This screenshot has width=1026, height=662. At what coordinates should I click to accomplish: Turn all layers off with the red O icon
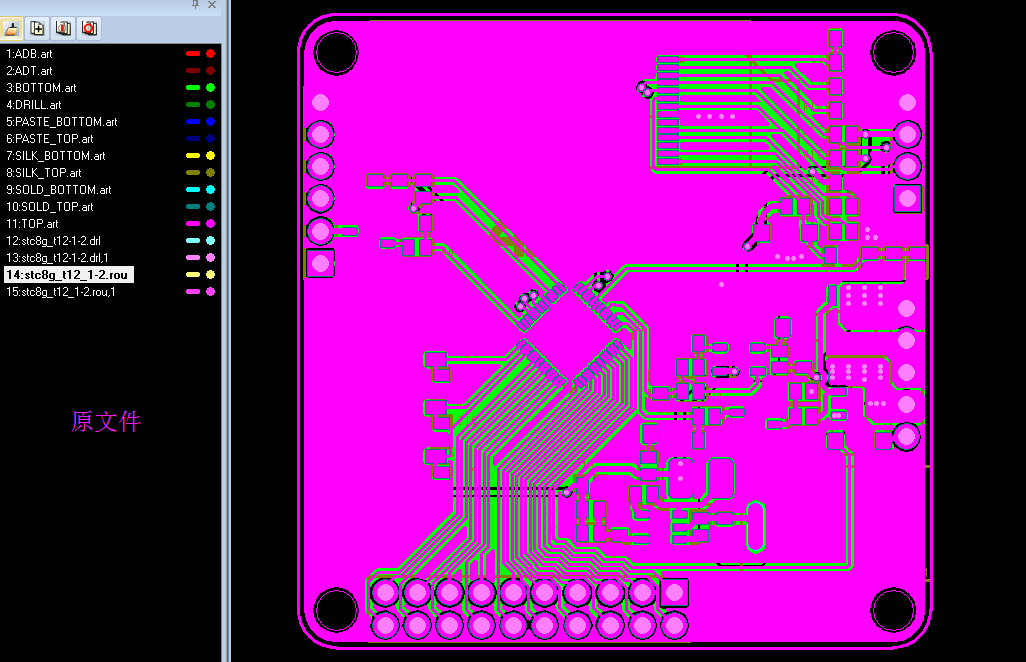90,29
